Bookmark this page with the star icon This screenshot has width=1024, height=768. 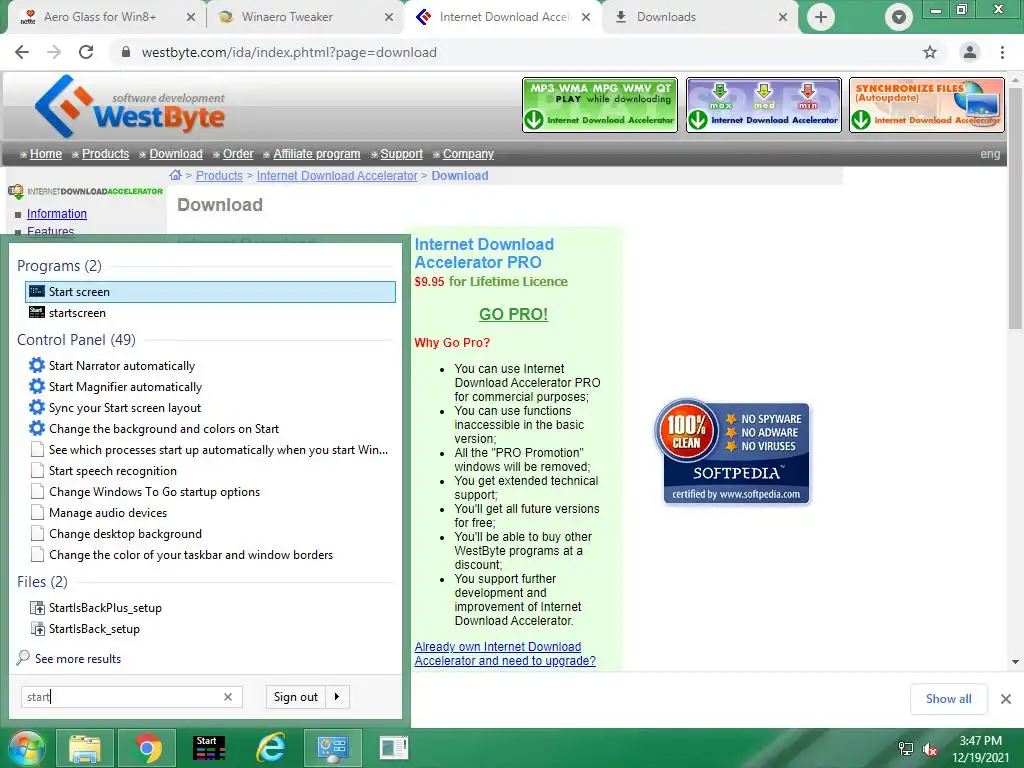[930, 52]
